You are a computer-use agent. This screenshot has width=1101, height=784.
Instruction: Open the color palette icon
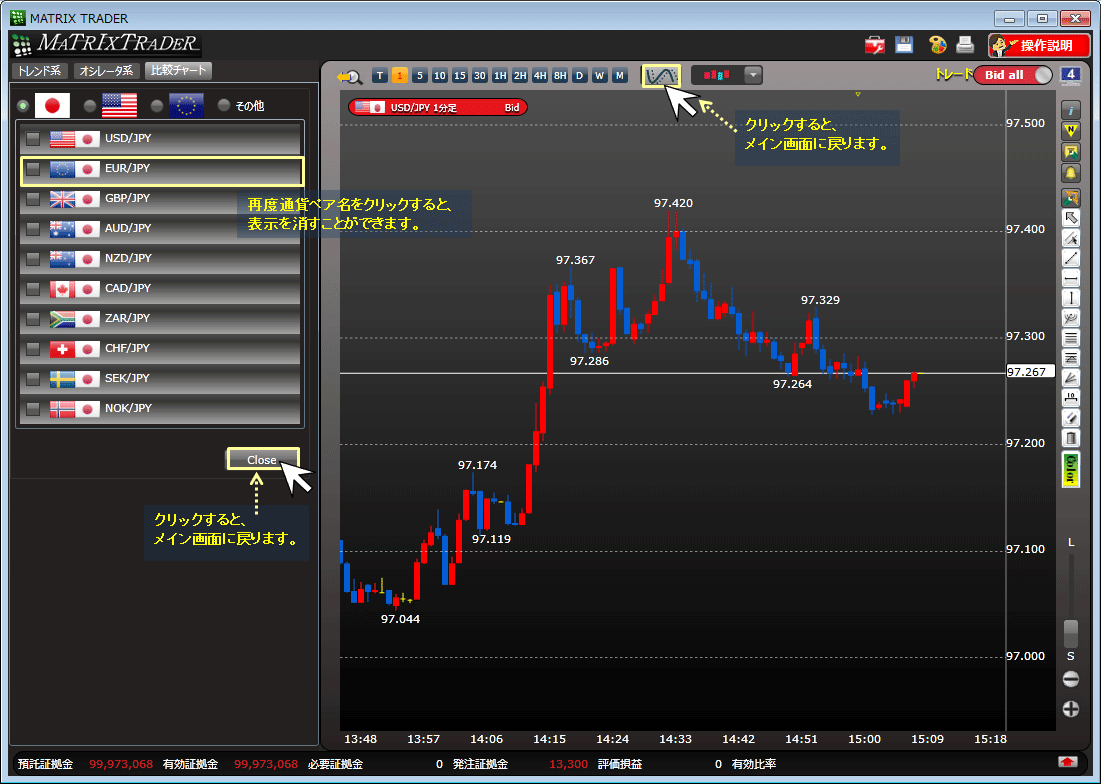937,45
